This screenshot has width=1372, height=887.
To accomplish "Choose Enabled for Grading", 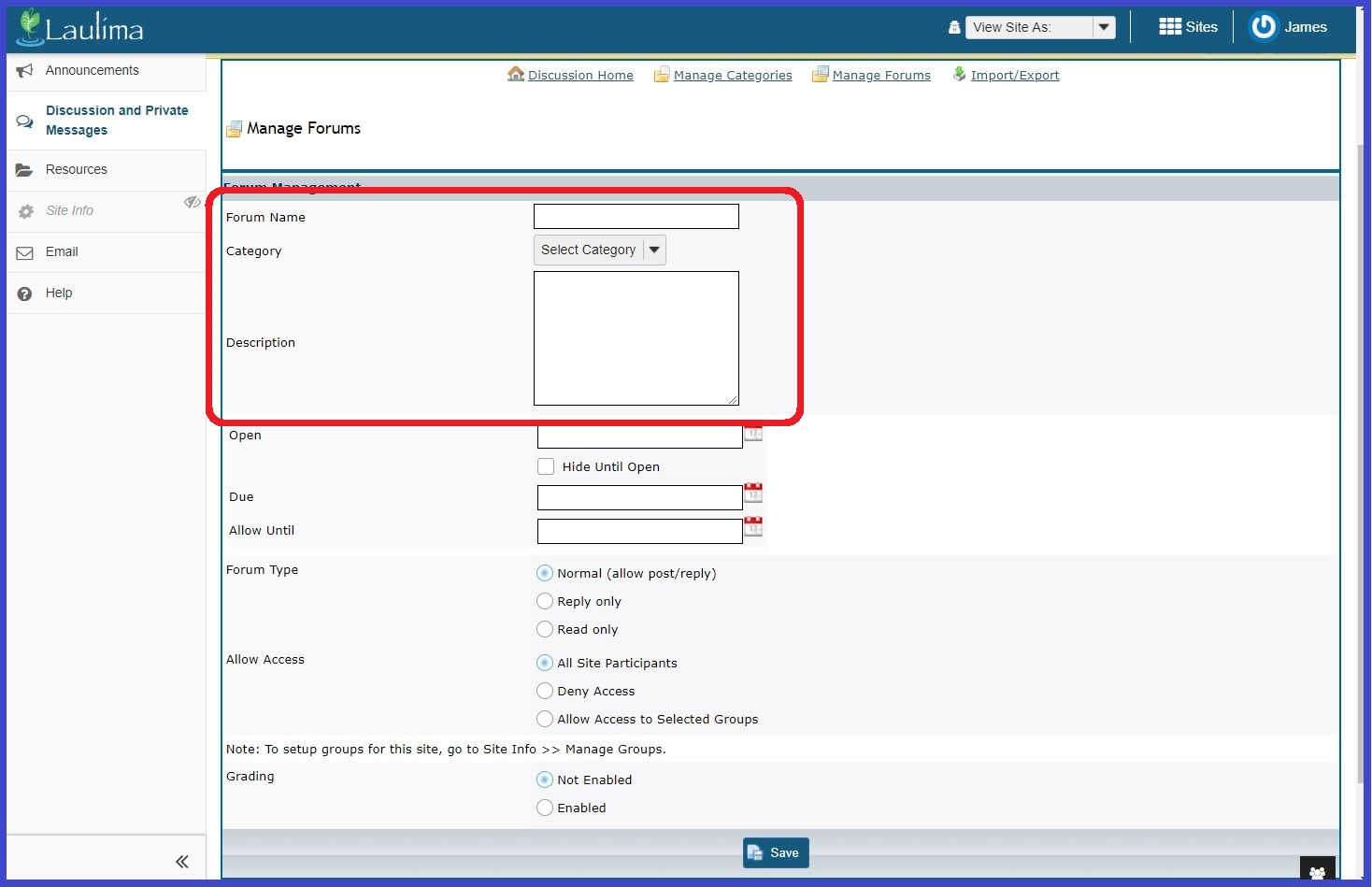I will click(545, 808).
